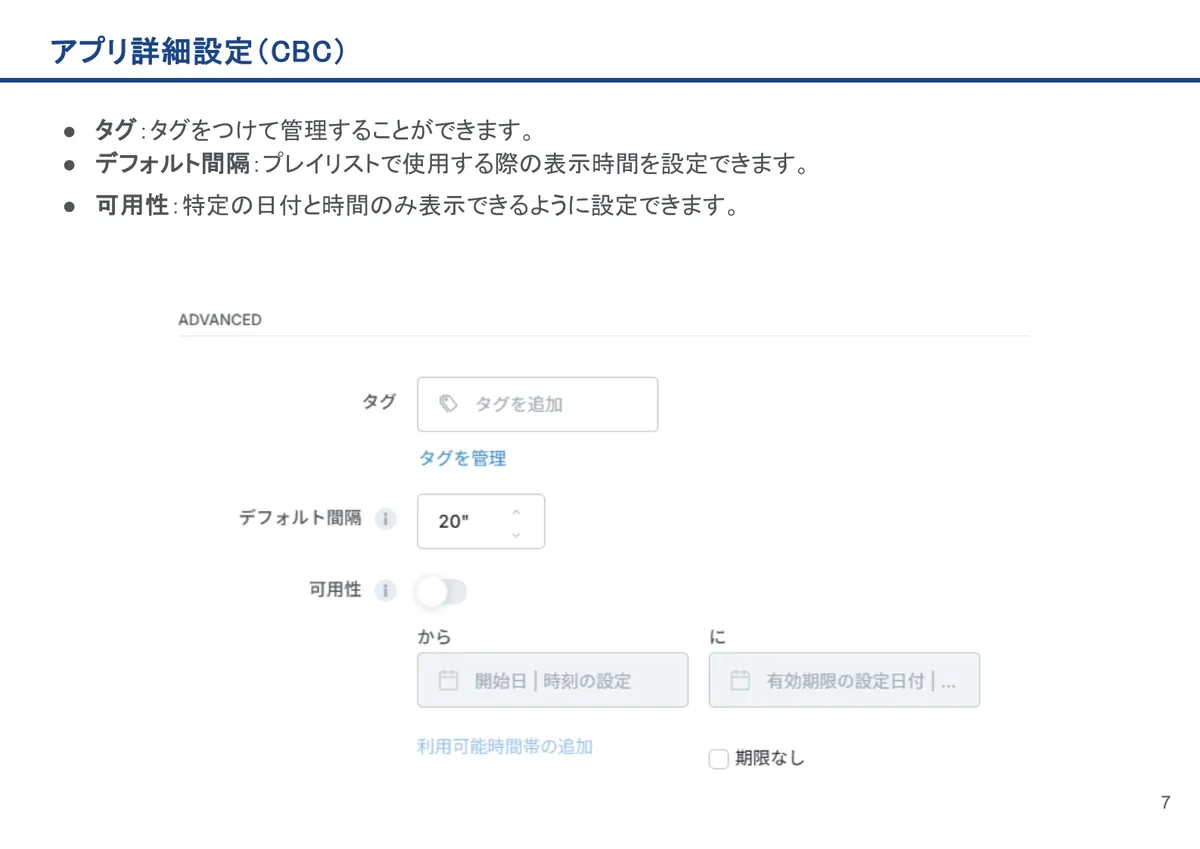Check the 期限なし checkbox
Image resolution: width=1200 pixels, height=849 pixels.
pyautogui.click(x=718, y=759)
